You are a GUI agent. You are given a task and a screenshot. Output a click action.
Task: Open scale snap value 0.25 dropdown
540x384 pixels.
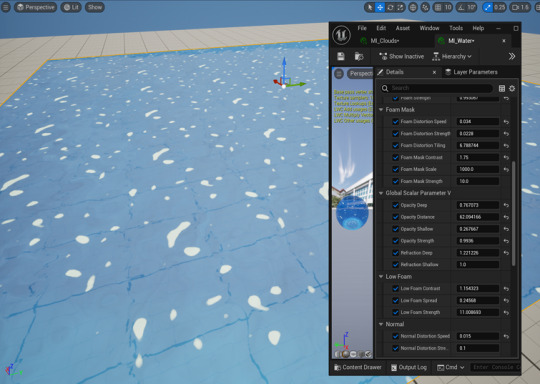pyautogui.click(x=499, y=7)
